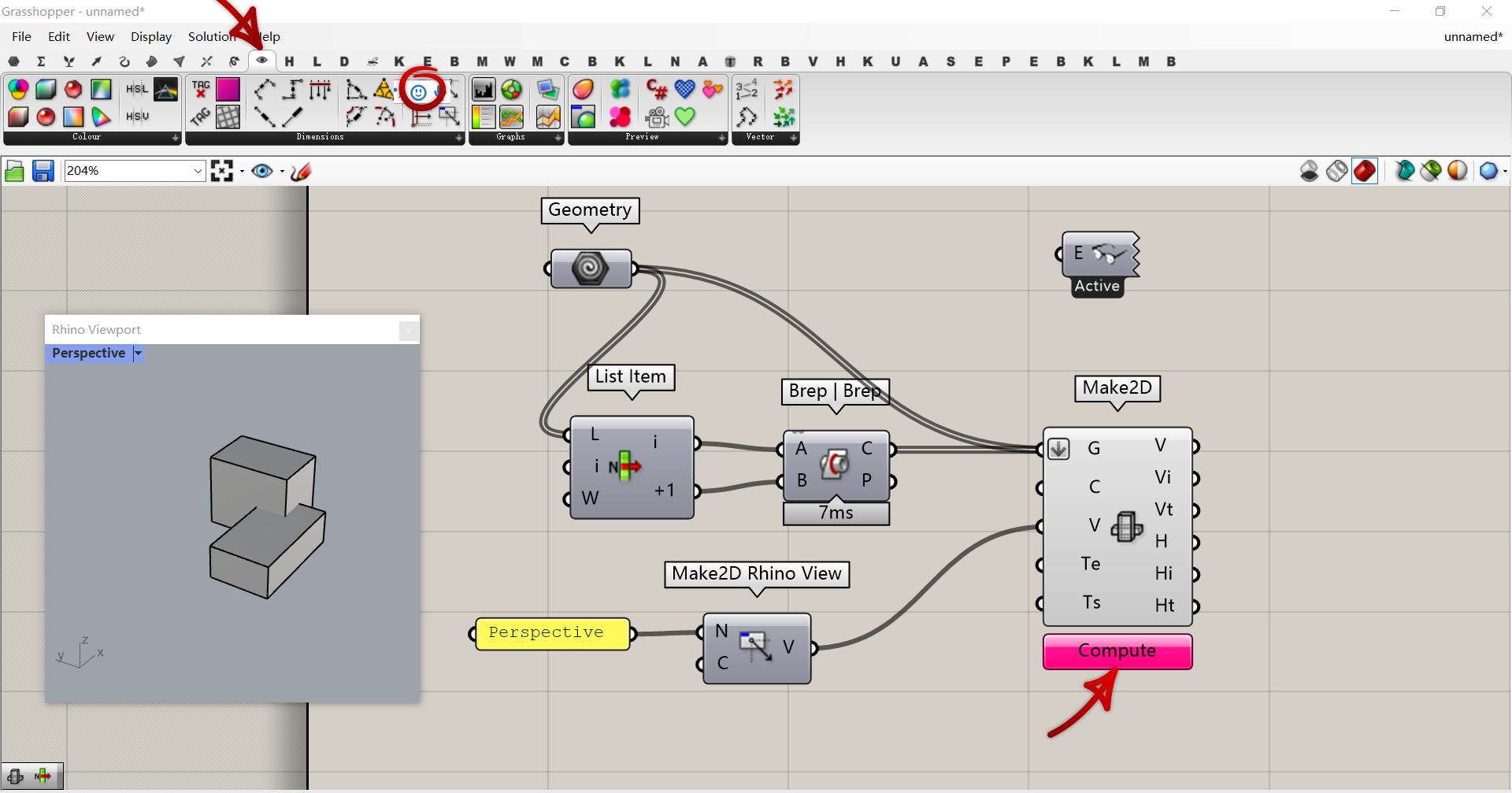The image size is (1512, 793).
Task: Select the Pie Chart component icon
Action: 511,90
